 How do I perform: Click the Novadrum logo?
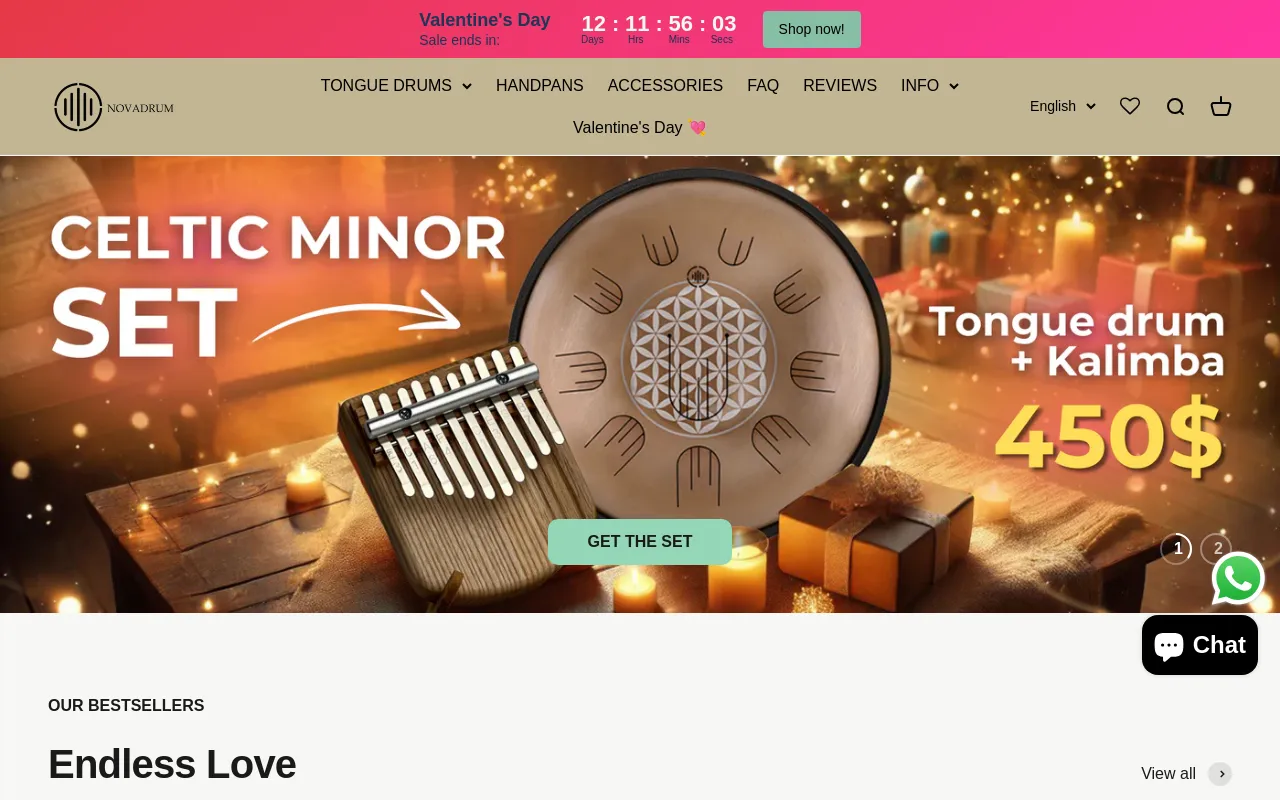(114, 107)
